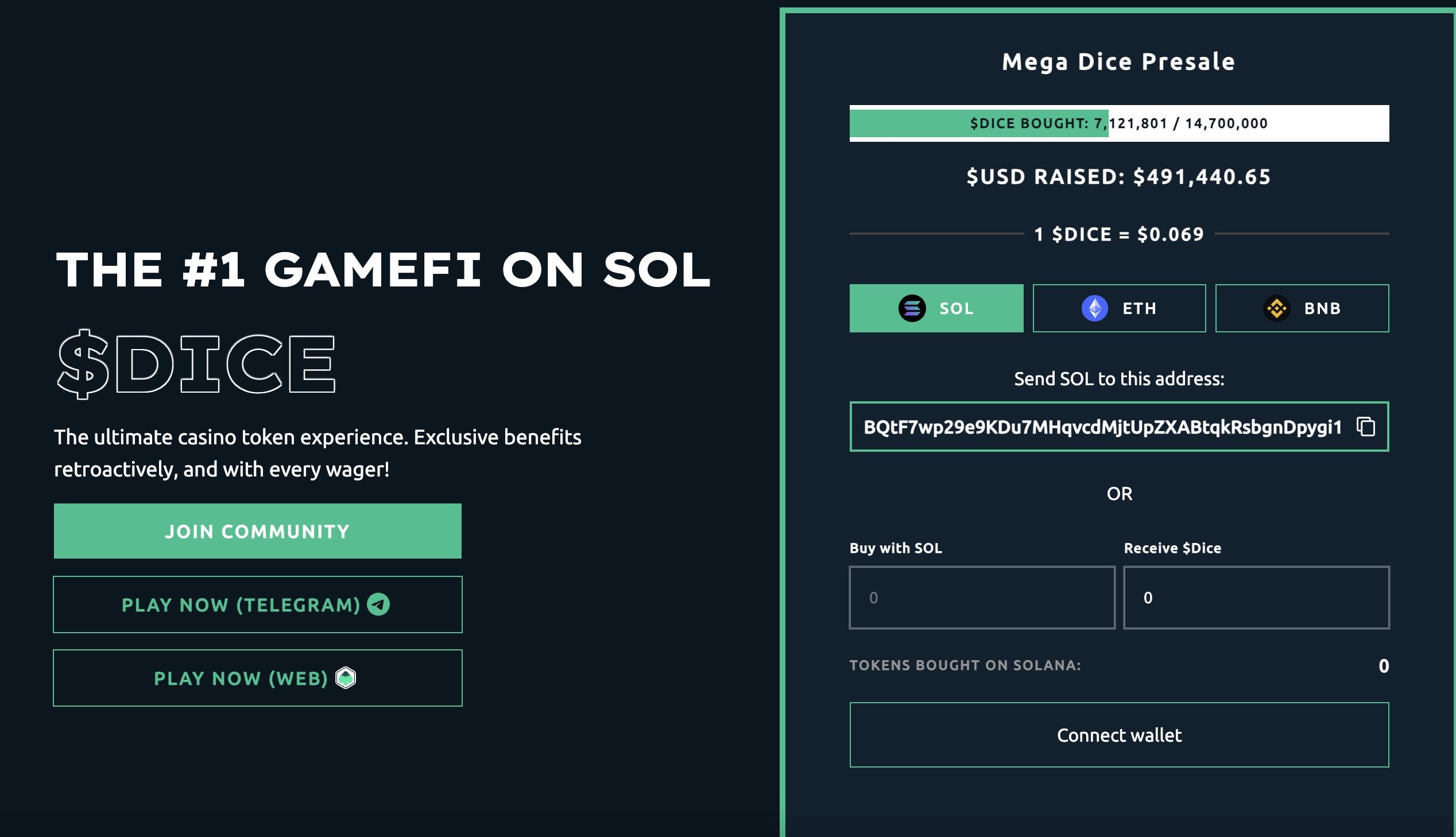
Task: Click the Solana logo icon
Action: click(x=912, y=308)
